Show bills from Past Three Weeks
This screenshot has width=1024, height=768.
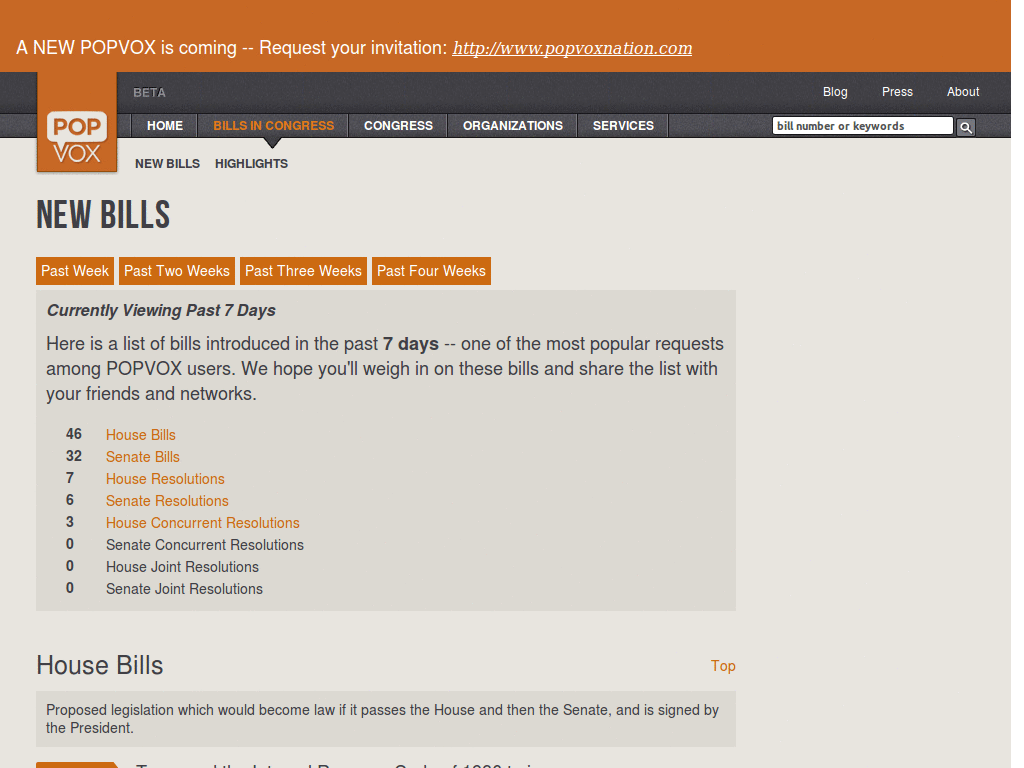click(x=303, y=271)
